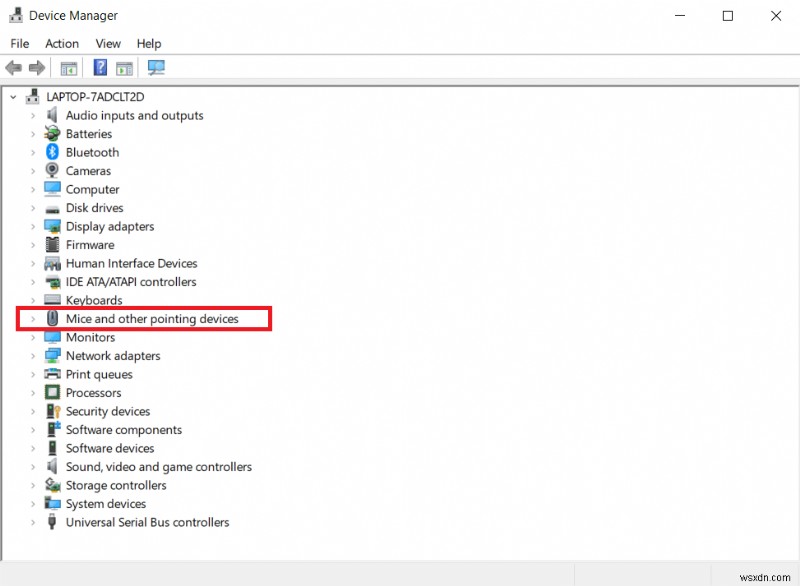Click Show/Hide Action Pane toolbar icon
Image resolution: width=800 pixels, height=586 pixels.
(124, 68)
